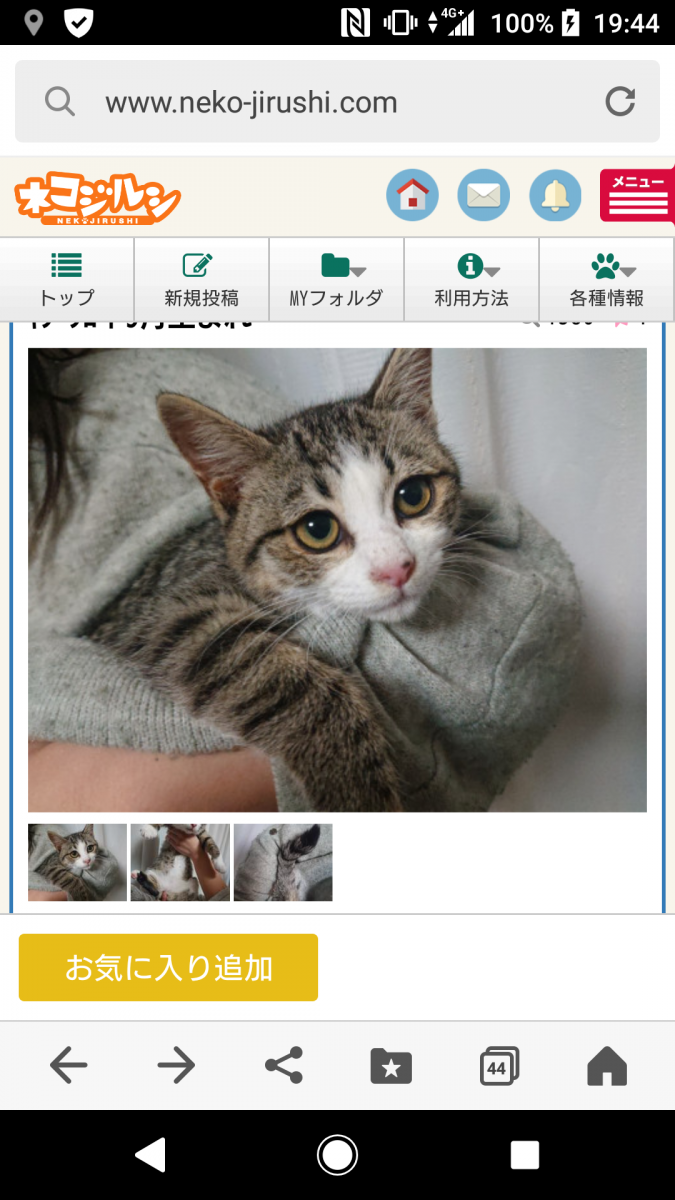Go back with the browser's left arrow
The width and height of the screenshot is (675, 1200).
pos(68,1066)
